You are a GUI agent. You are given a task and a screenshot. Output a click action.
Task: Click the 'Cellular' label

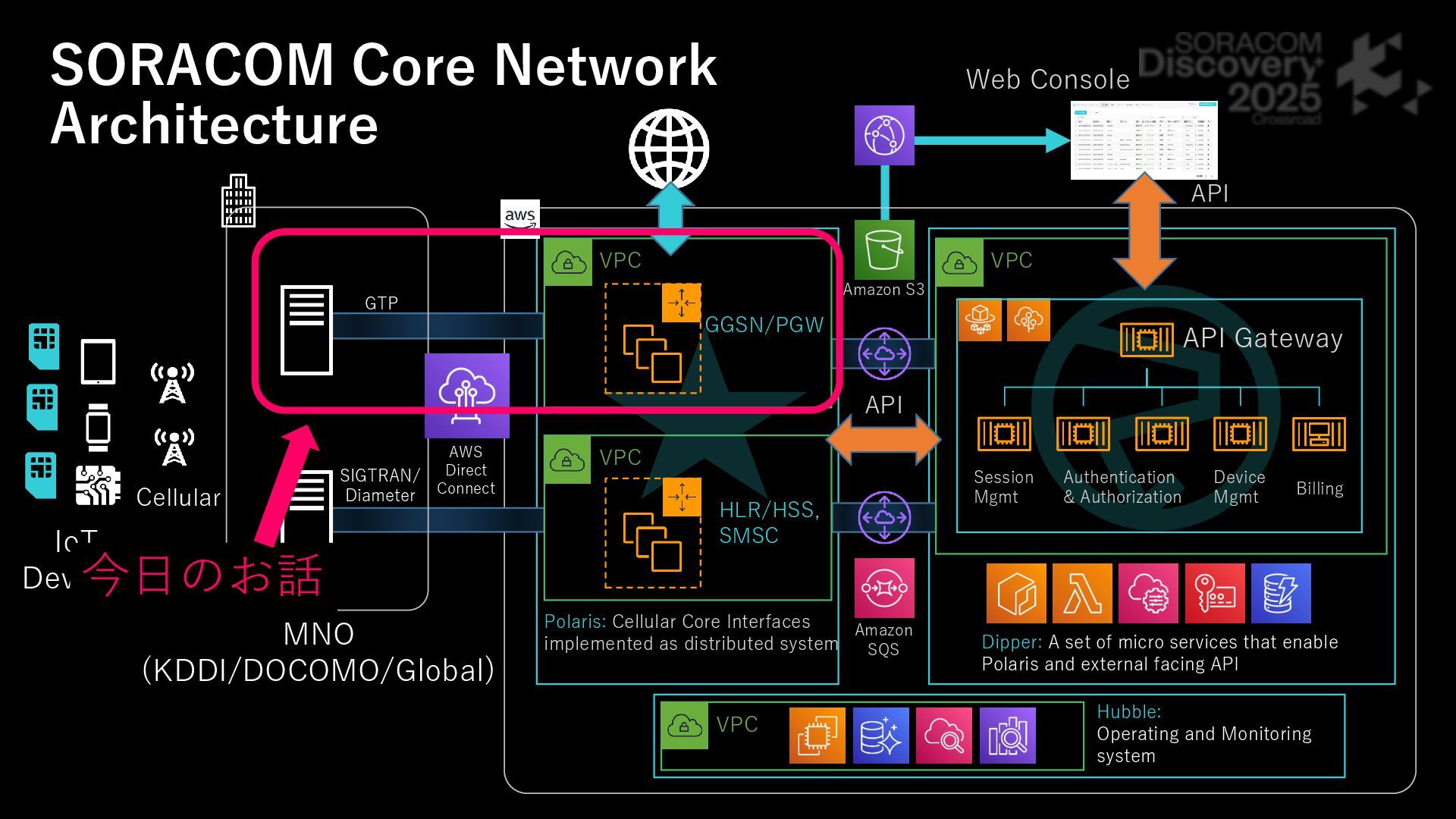click(178, 497)
